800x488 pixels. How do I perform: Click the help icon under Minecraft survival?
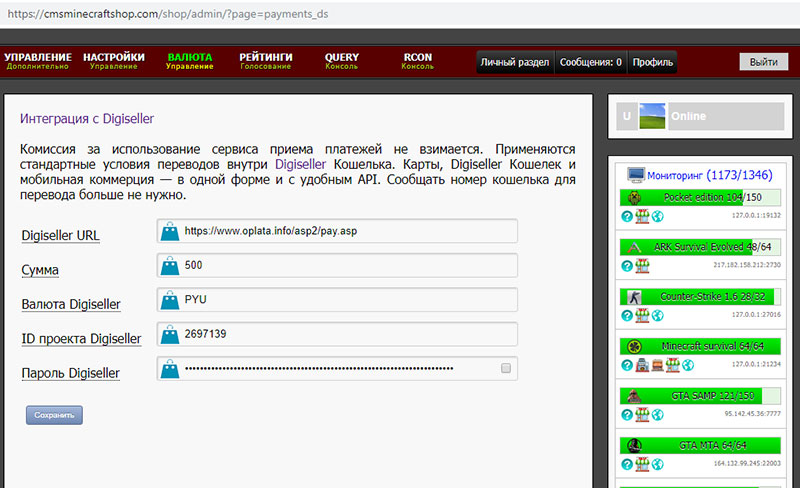pos(627,365)
